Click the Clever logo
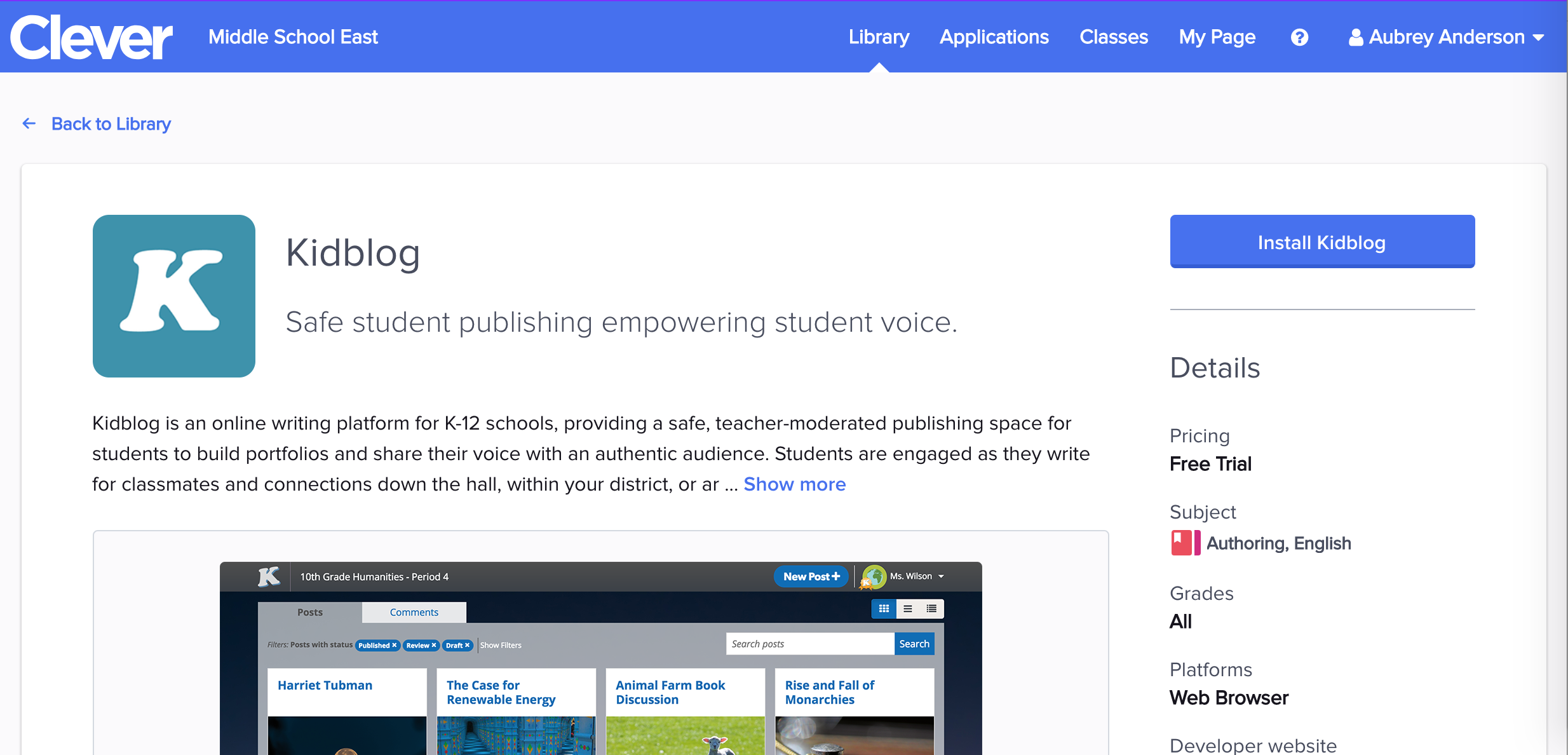This screenshot has height=755, width=1568. [x=91, y=37]
